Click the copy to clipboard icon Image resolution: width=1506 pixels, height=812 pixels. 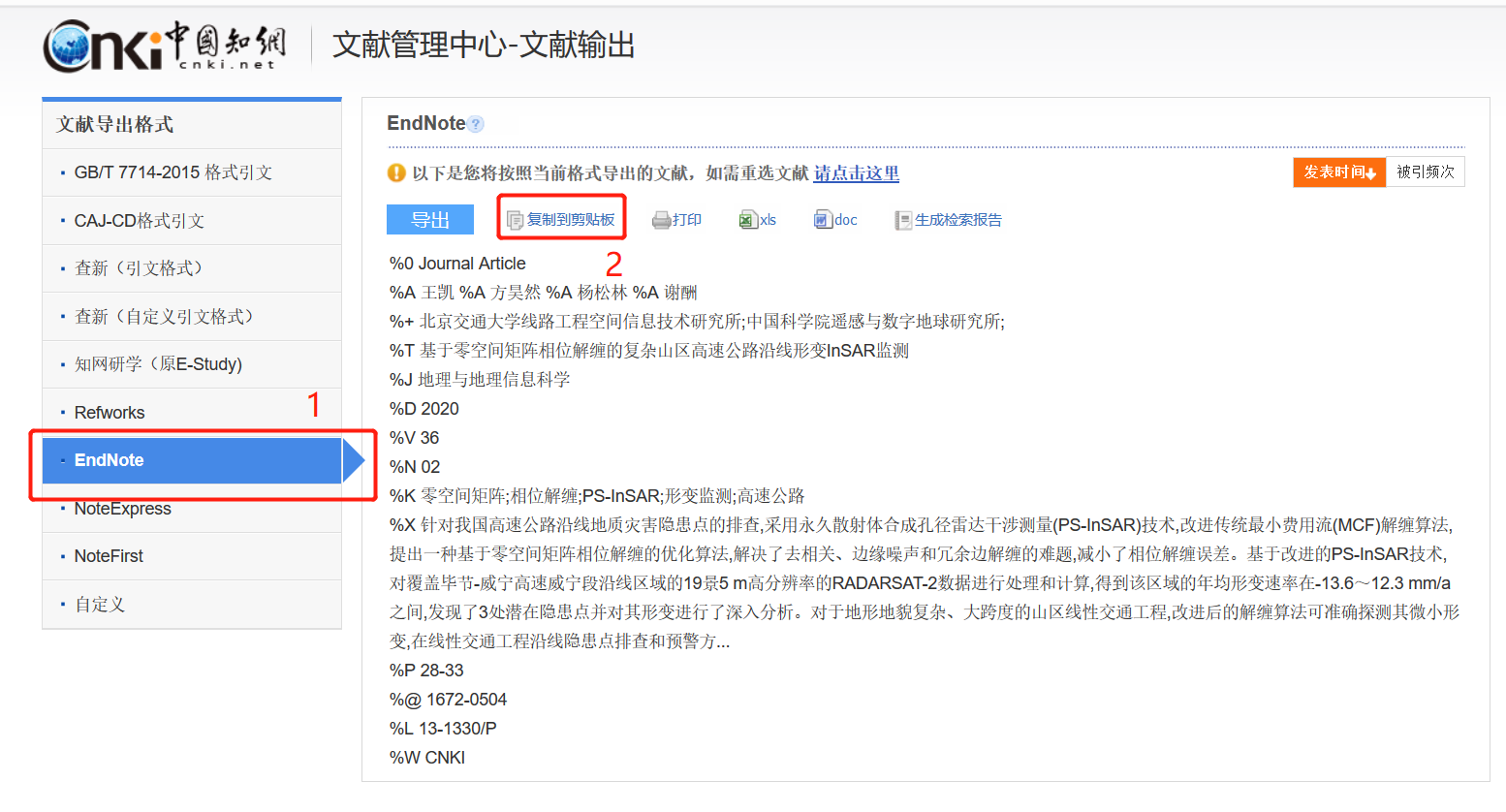516,220
